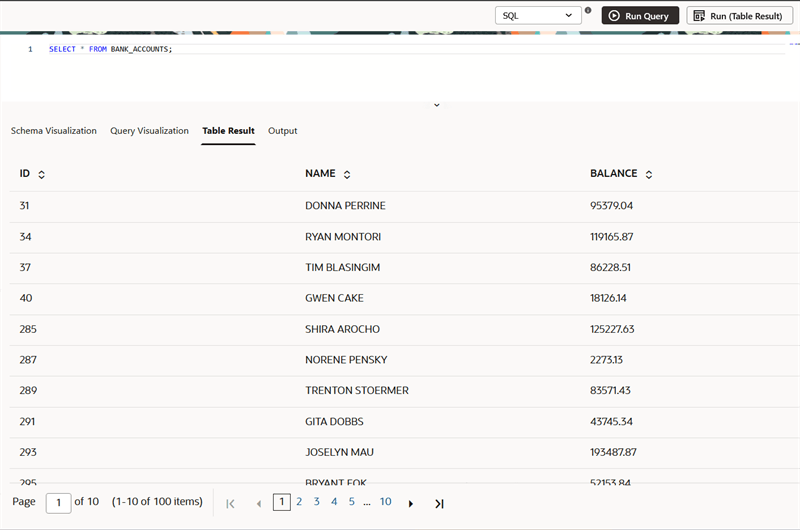Go to page 10 link
Screen dimensions: 800x530
click(x=385, y=501)
